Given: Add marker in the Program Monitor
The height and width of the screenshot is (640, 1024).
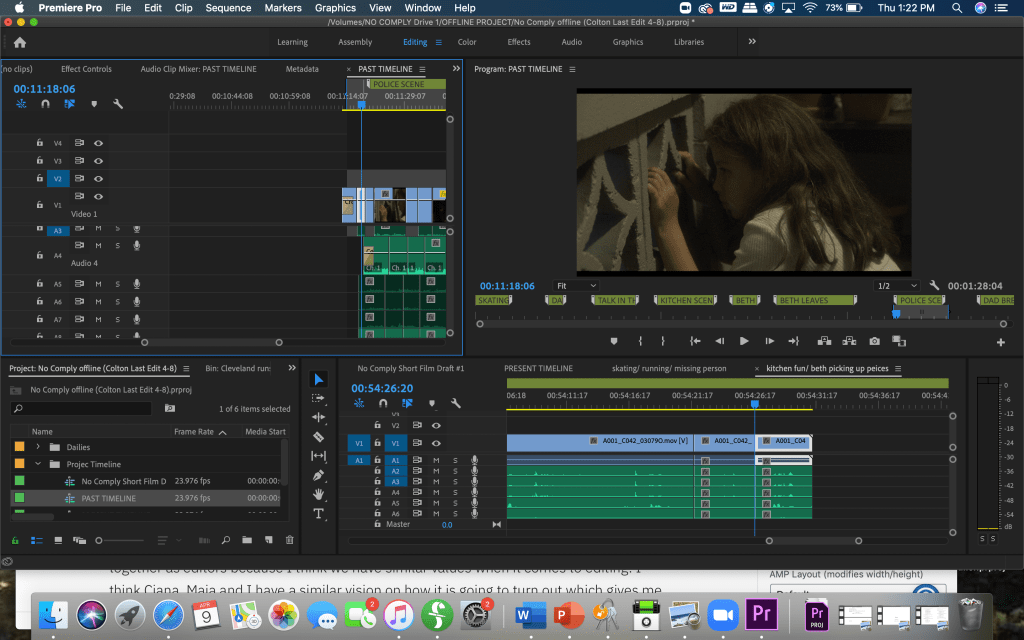Looking at the screenshot, I should 613,341.
